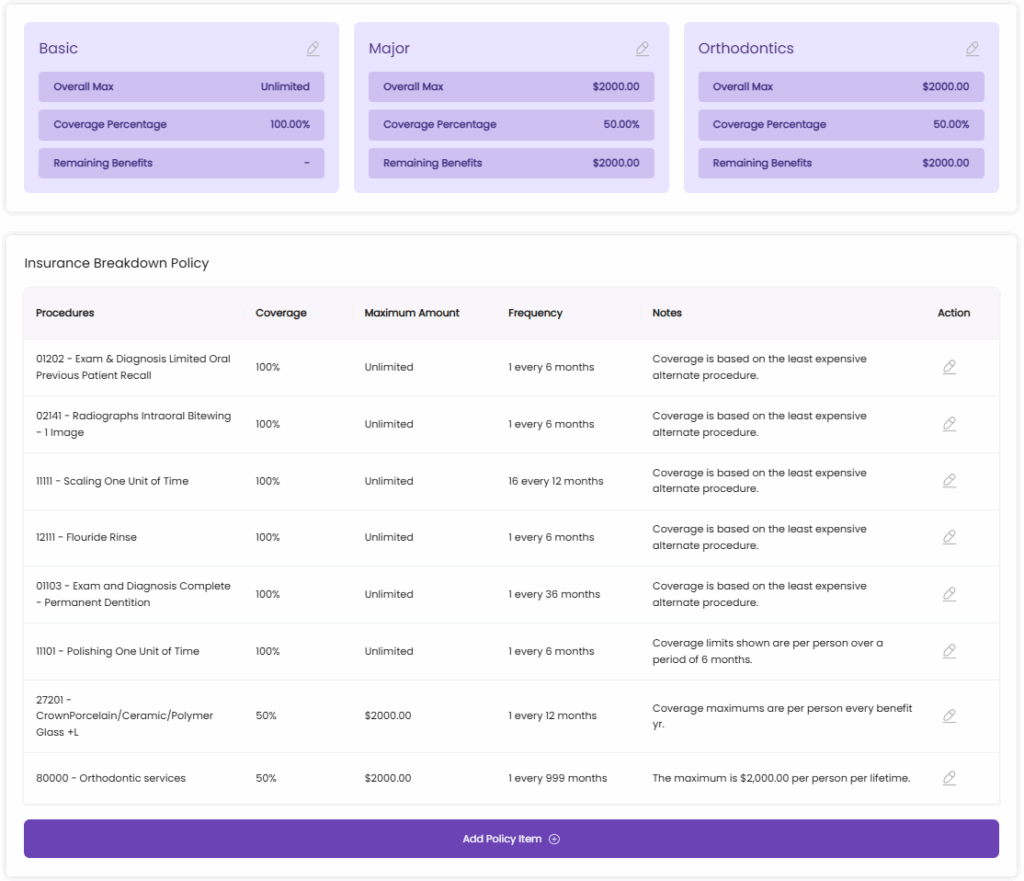Click edit icon for 11111 Scaling
The image size is (1024, 881).
point(949,481)
